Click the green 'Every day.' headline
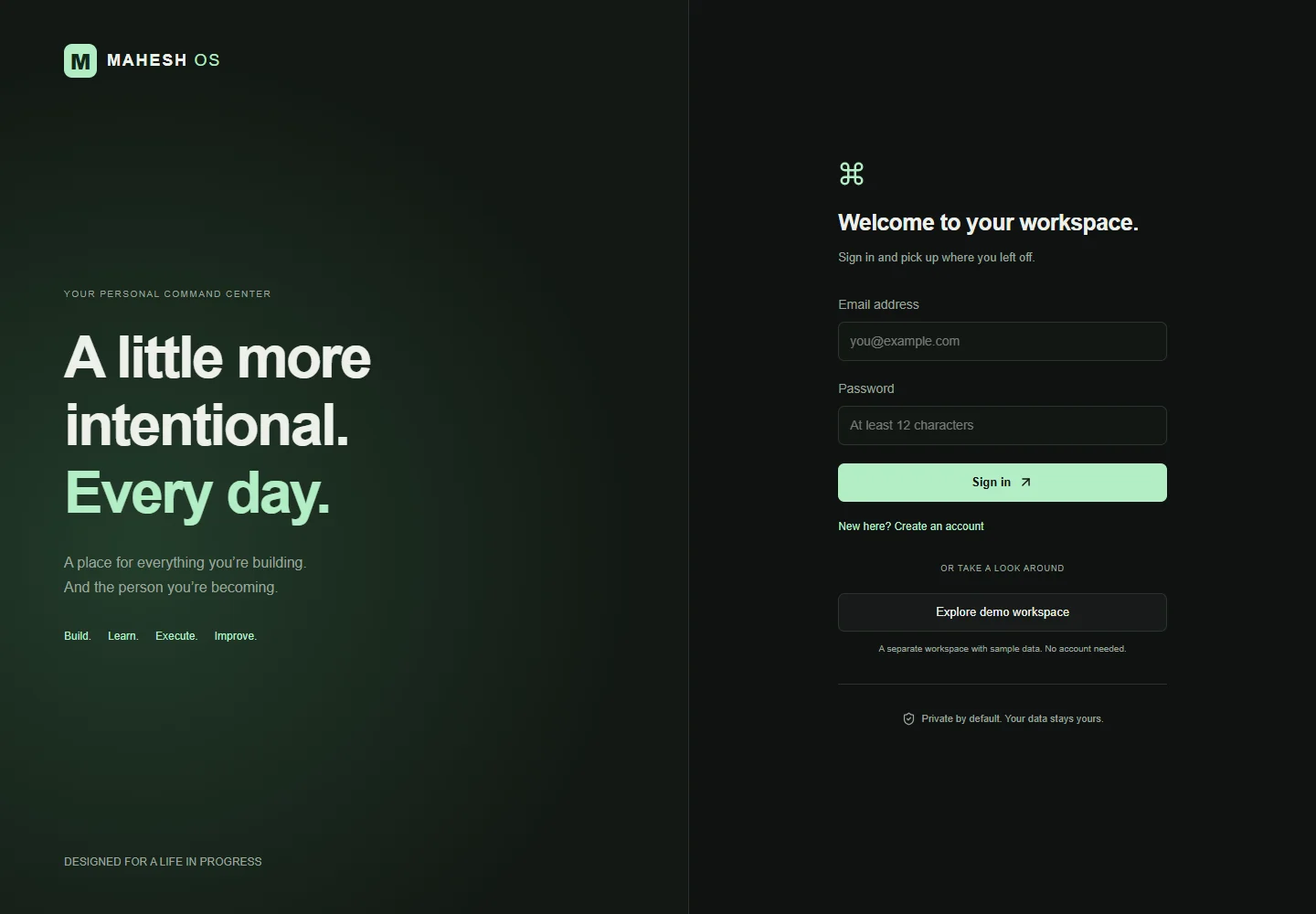The width and height of the screenshot is (1316, 914). point(197,494)
